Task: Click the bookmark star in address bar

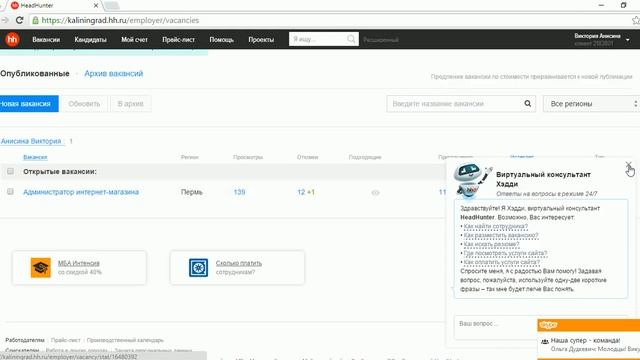Action: pyautogui.click(x=636, y=20)
